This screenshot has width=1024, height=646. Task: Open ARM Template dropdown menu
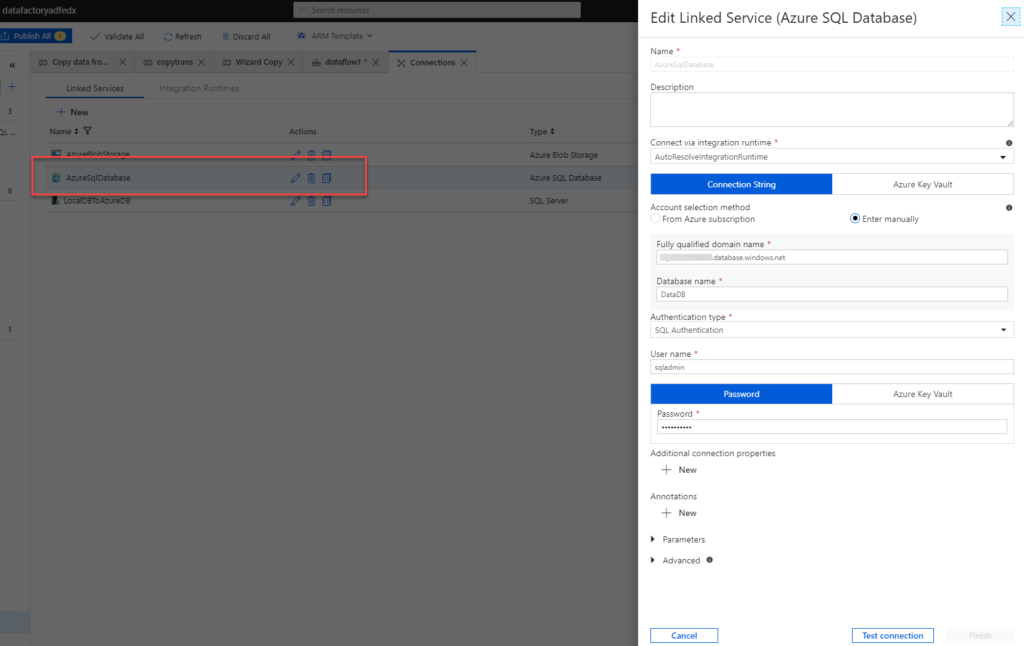coord(335,36)
